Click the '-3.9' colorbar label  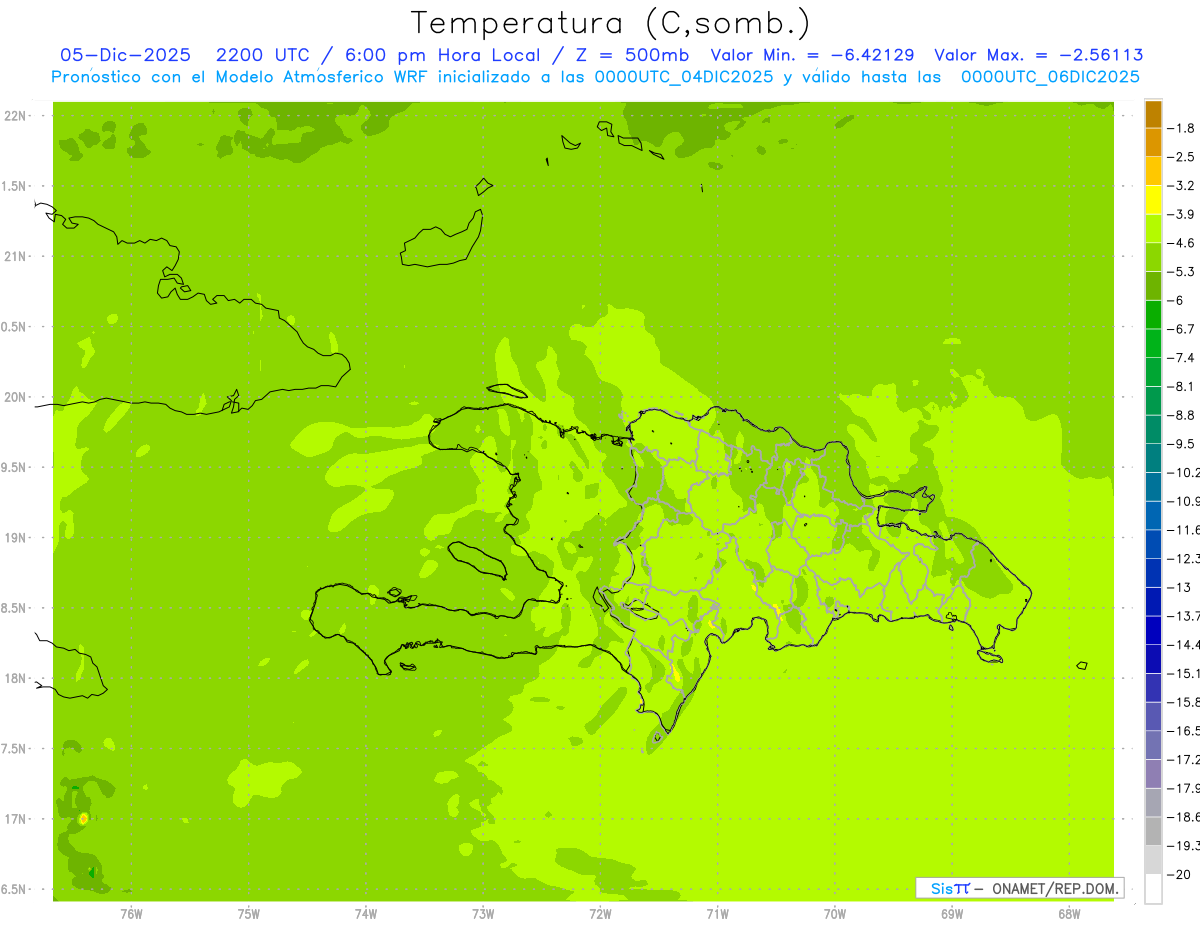click(x=1181, y=214)
